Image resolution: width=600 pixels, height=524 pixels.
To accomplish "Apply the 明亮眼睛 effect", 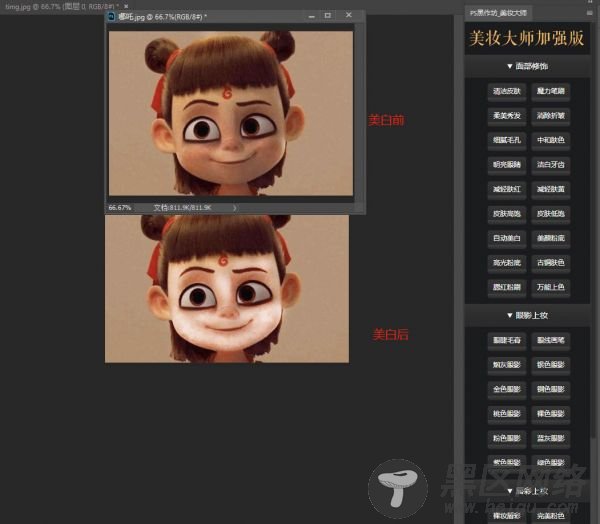I will point(507,165).
